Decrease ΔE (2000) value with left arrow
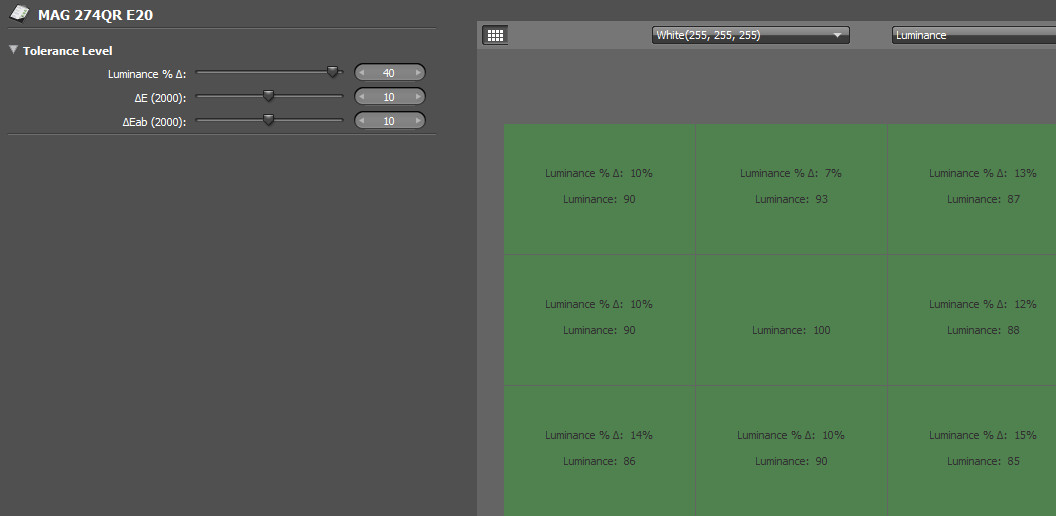 click(x=362, y=97)
